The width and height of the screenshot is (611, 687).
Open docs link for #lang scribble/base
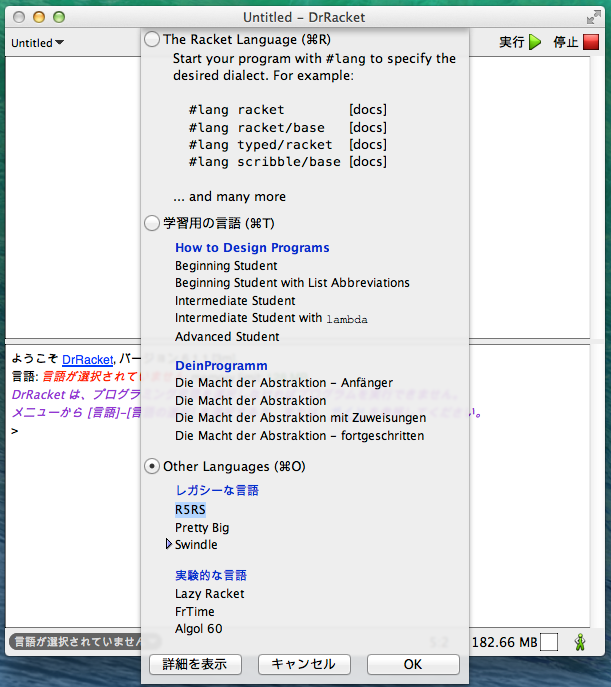(x=368, y=162)
